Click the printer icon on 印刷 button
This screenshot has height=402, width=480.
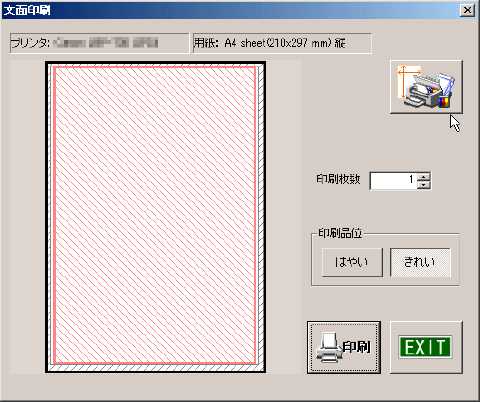tap(328, 347)
